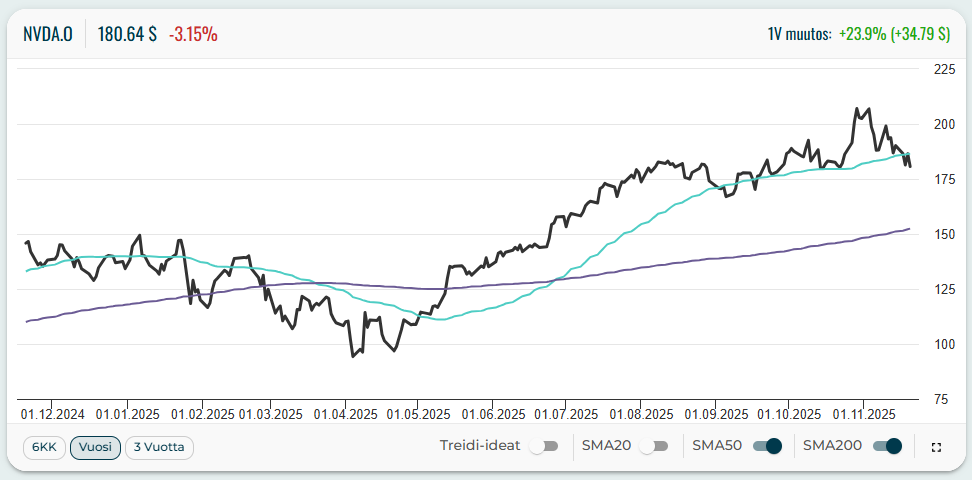
Task: Click the 01.07.2025 date label
Action: click(565, 413)
